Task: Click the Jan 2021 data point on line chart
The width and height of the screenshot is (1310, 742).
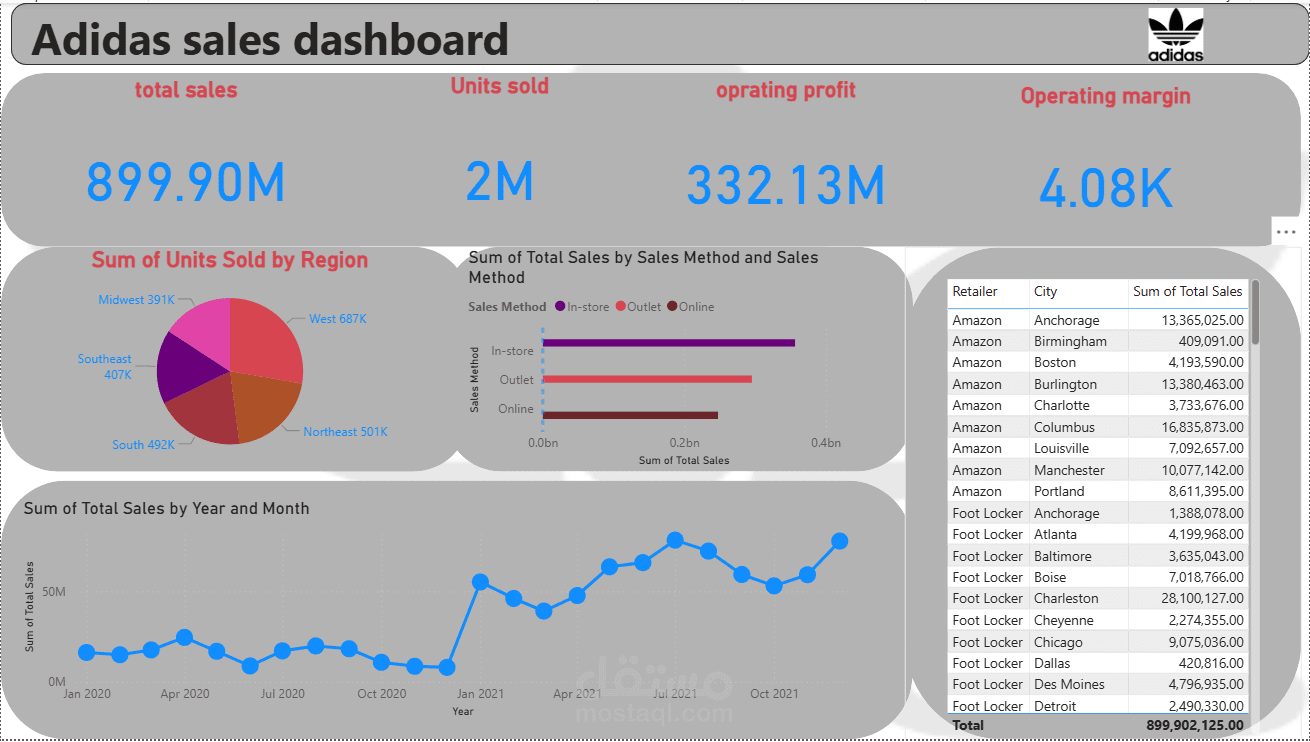Action: coord(480,582)
